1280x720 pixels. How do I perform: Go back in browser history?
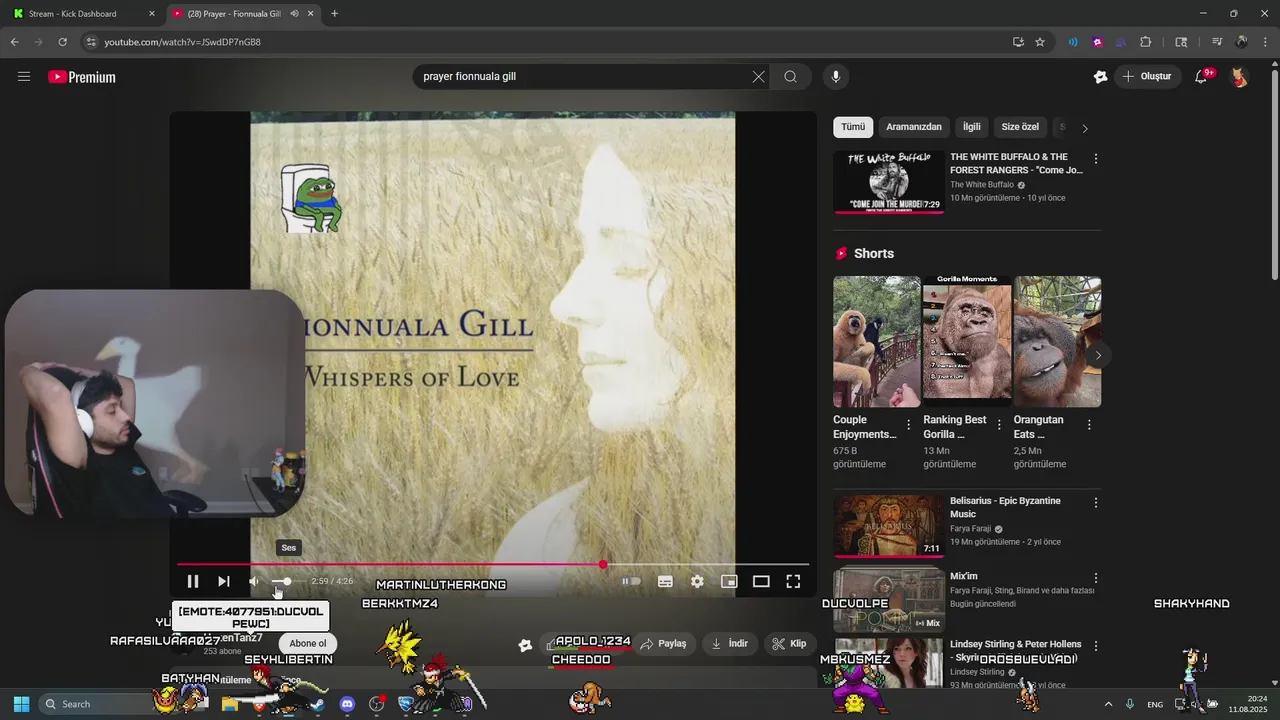14,42
